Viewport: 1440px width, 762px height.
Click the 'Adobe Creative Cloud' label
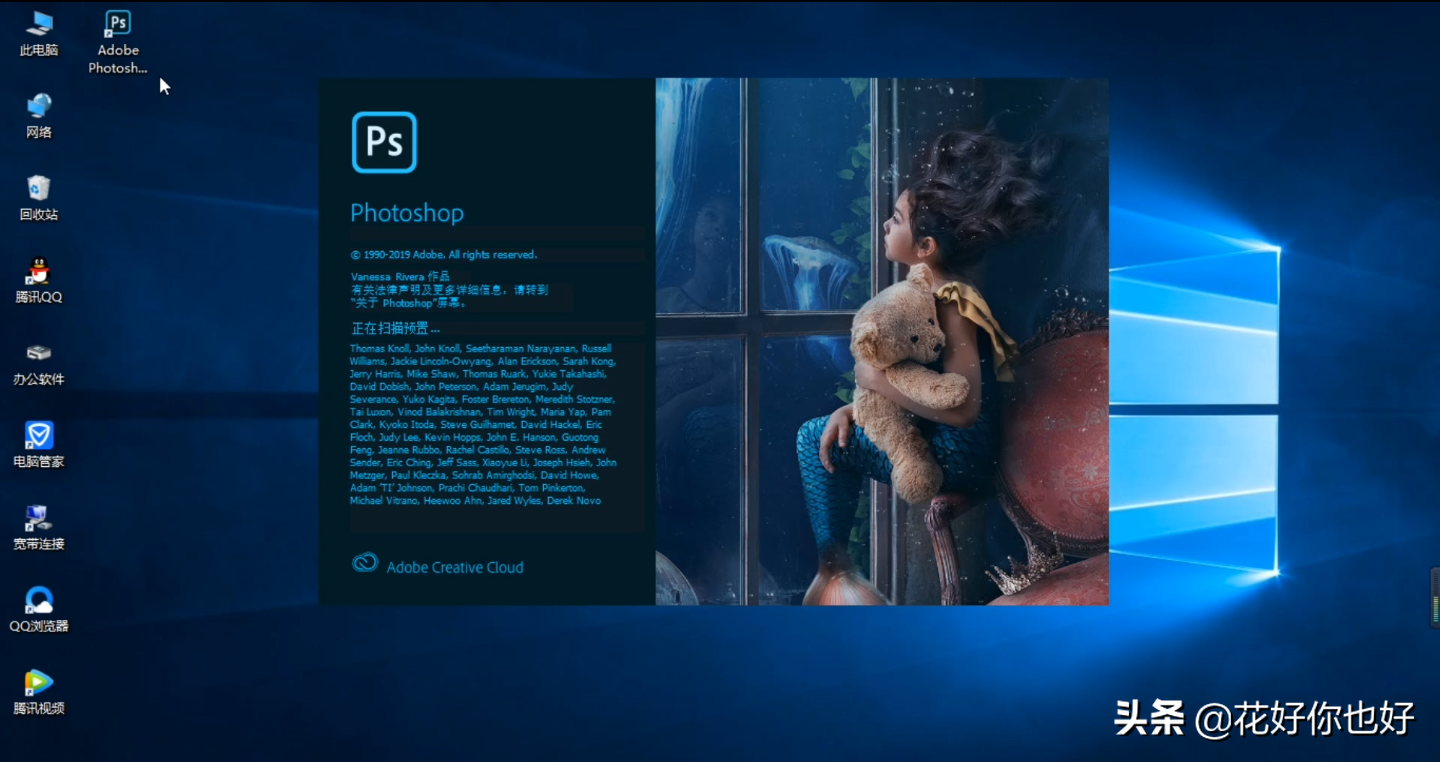(455, 567)
